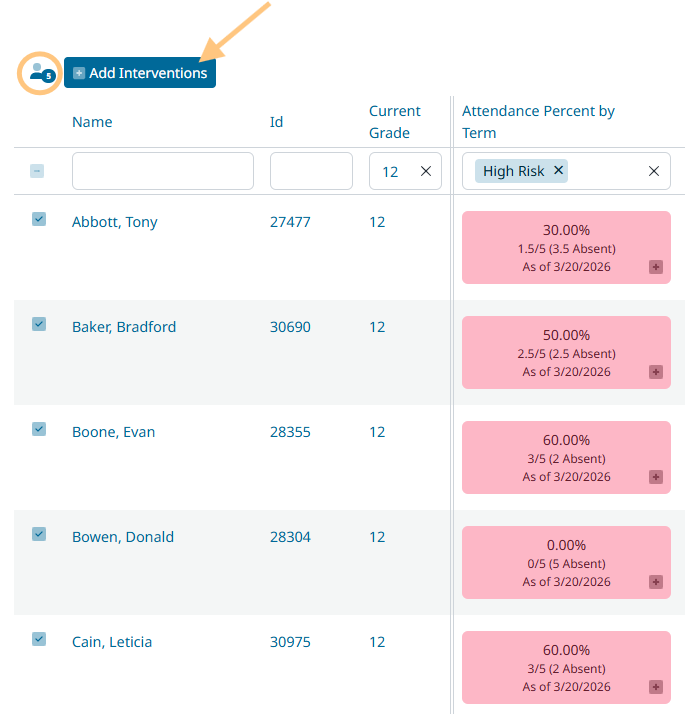685x714 pixels.
Task: Uncheck Tony Abbott's row checkbox
Action: coord(39,219)
